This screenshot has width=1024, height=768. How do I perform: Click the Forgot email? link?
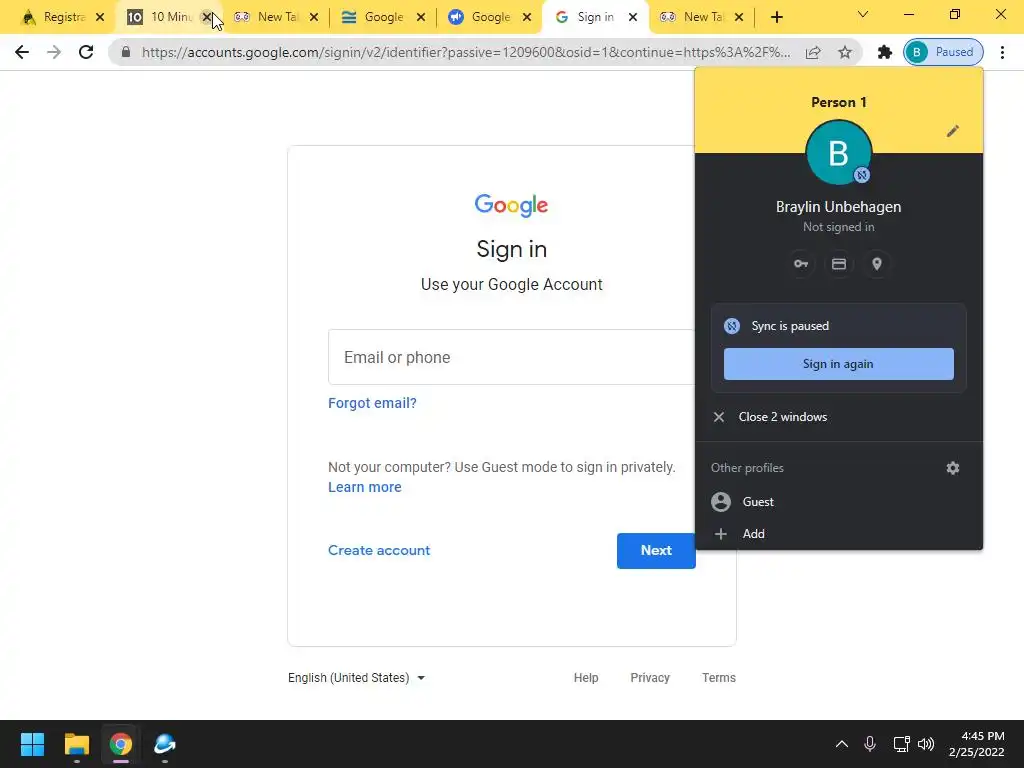point(372,403)
